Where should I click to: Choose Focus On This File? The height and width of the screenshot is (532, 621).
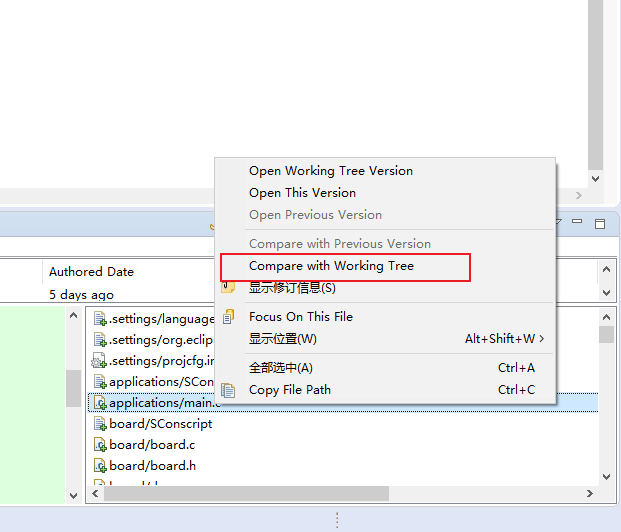pos(301,317)
